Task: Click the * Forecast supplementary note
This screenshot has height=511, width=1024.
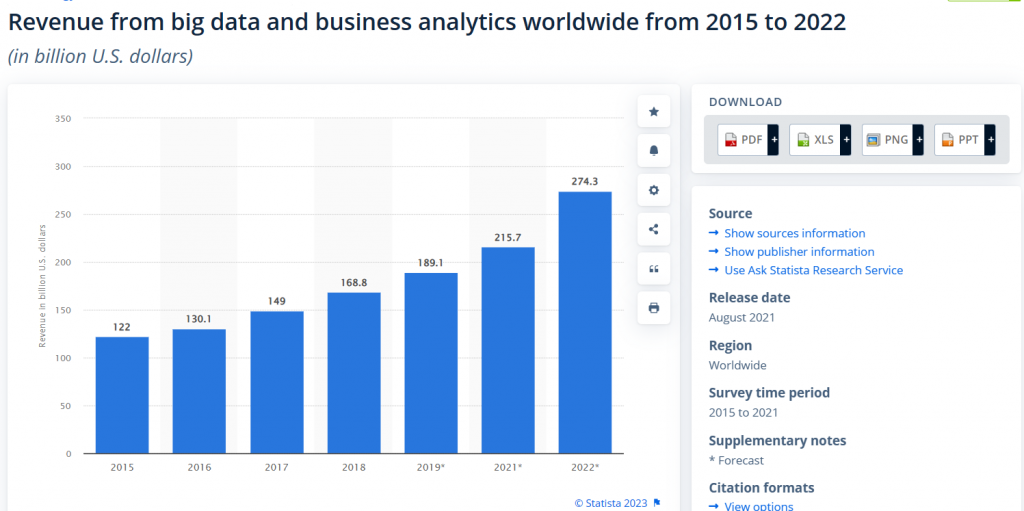Action: coord(736,460)
